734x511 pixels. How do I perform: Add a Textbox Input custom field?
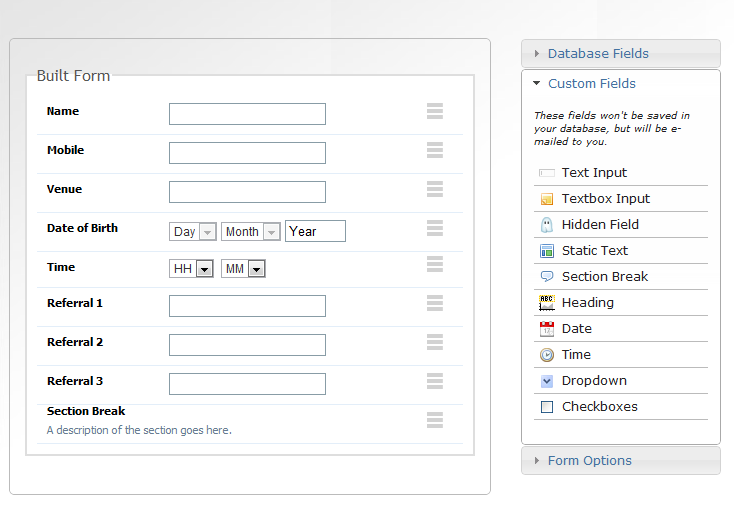click(x=621, y=199)
